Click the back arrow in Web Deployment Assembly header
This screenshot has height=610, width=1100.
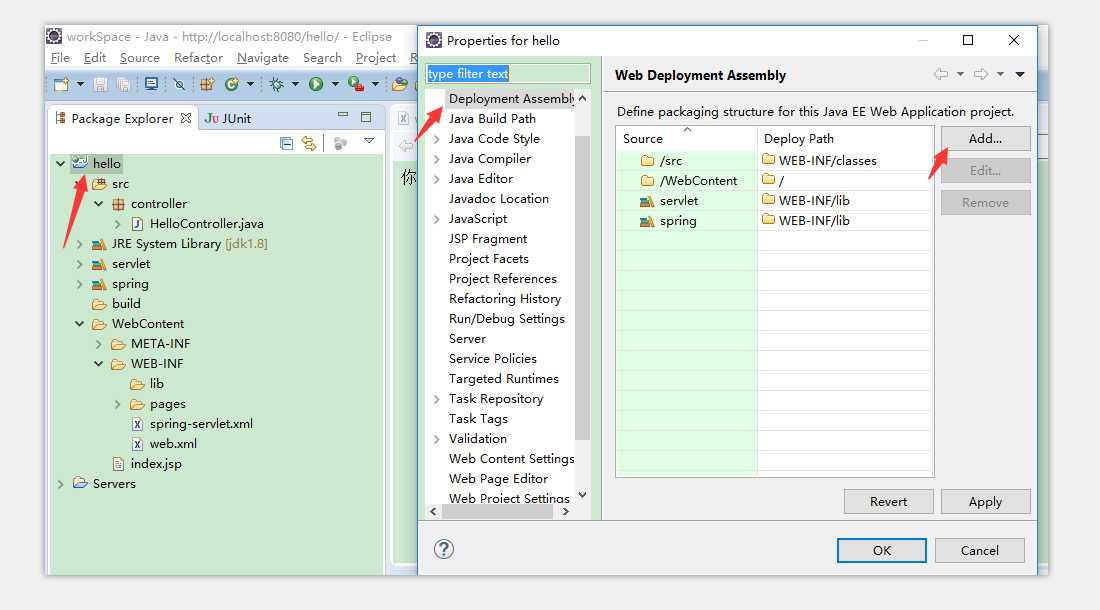pyautogui.click(x=941, y=74)
